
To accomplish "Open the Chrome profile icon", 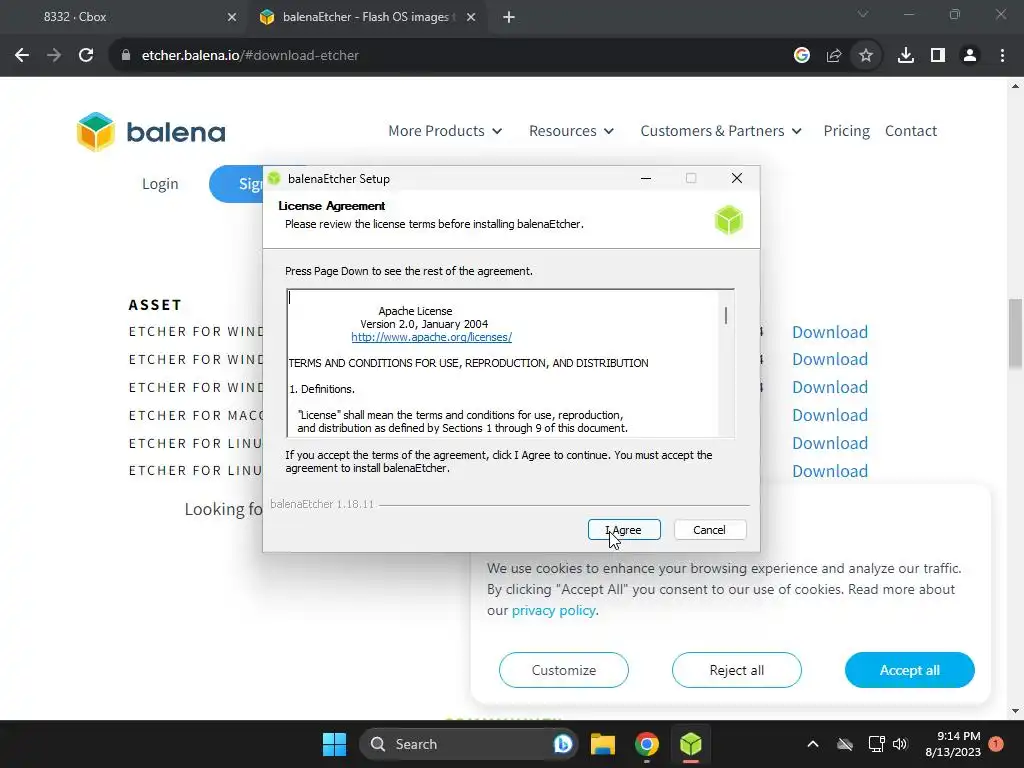I will (970, 56).
